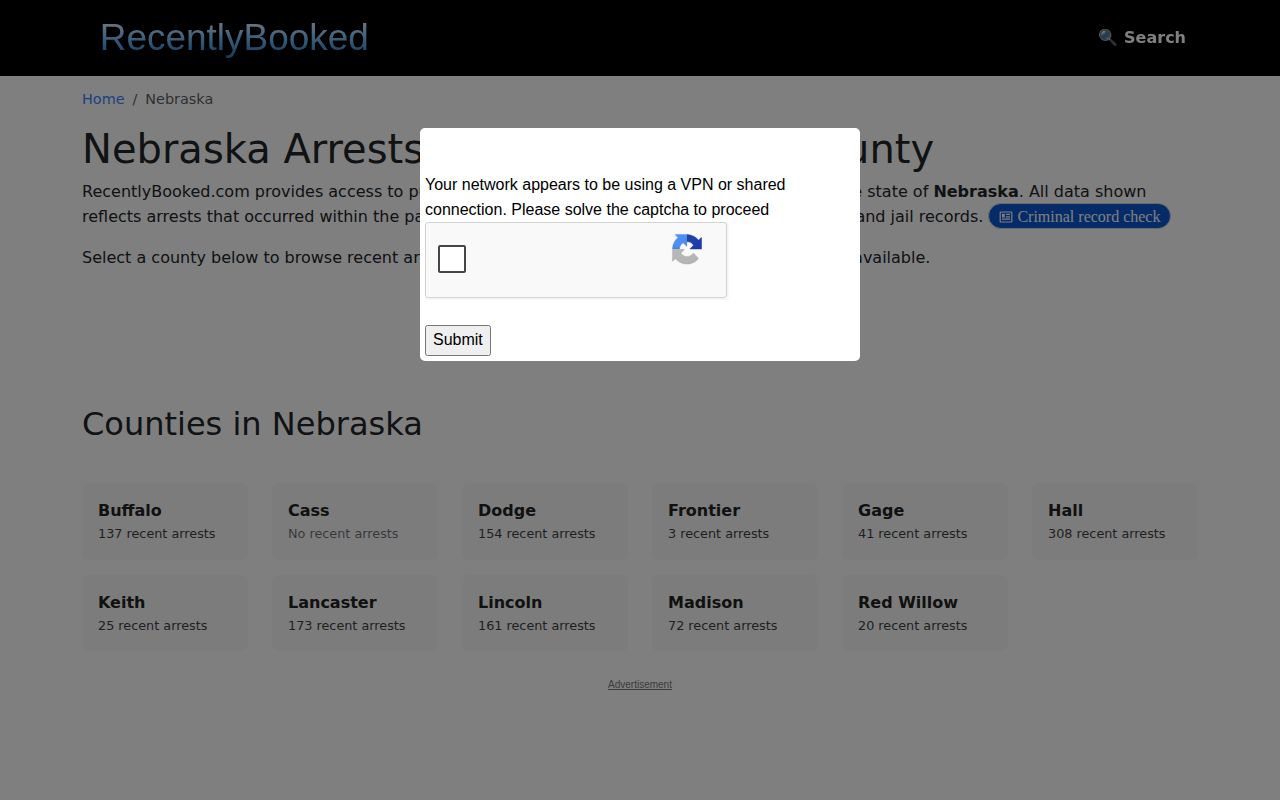Screen dimensions: 1280x800
Task: Click the magnifying glass search icon
Action: (1107, 37)
